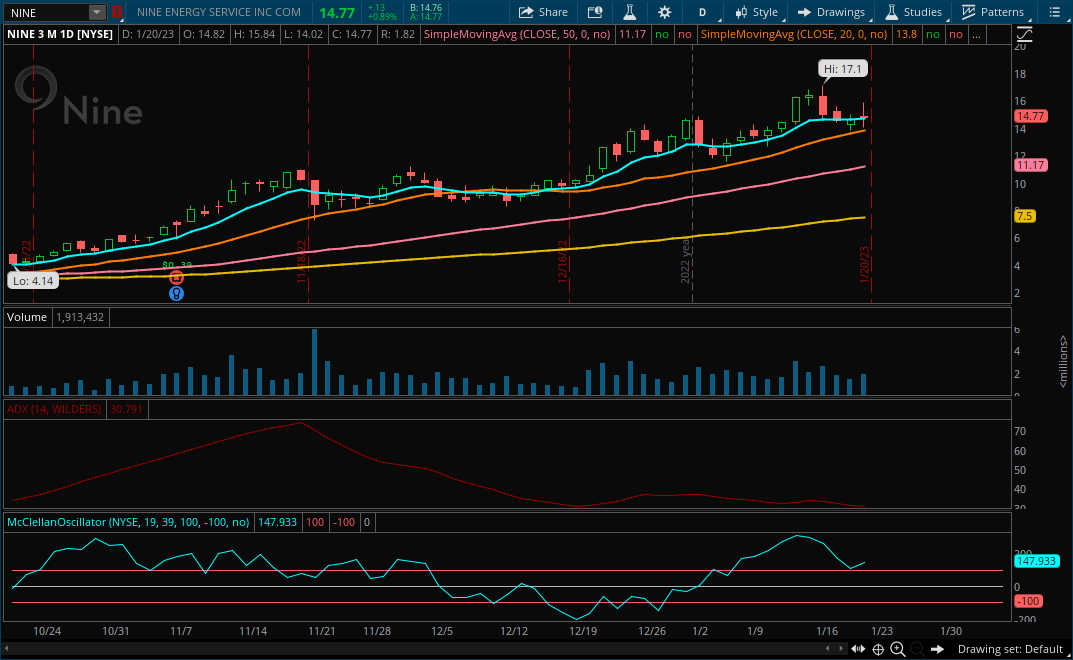
Task: Activate the crosshair pan tool icon
Action: pyautogui.click(x=878, y=649)
